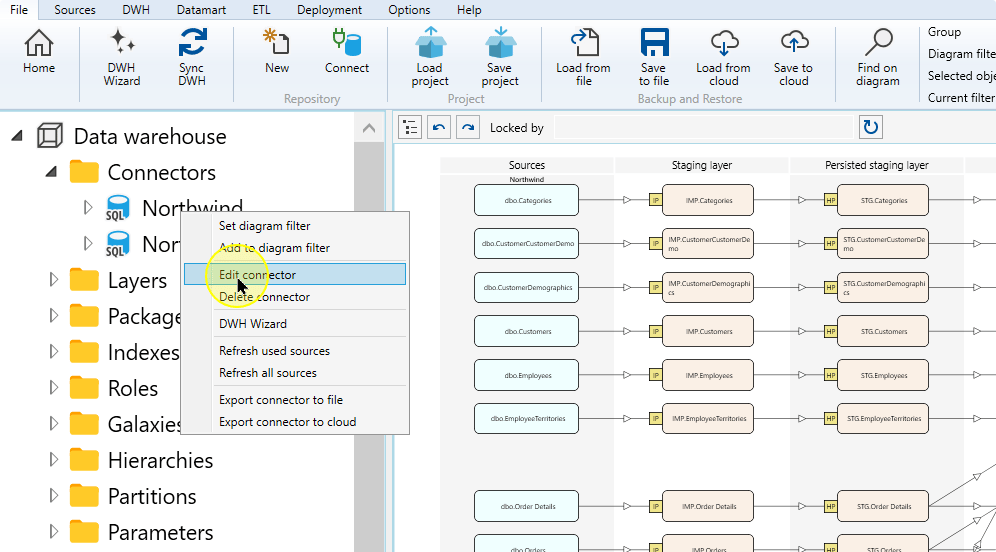Open the Deployment ribbon tab
996x552 pixels.
(329, 10)
